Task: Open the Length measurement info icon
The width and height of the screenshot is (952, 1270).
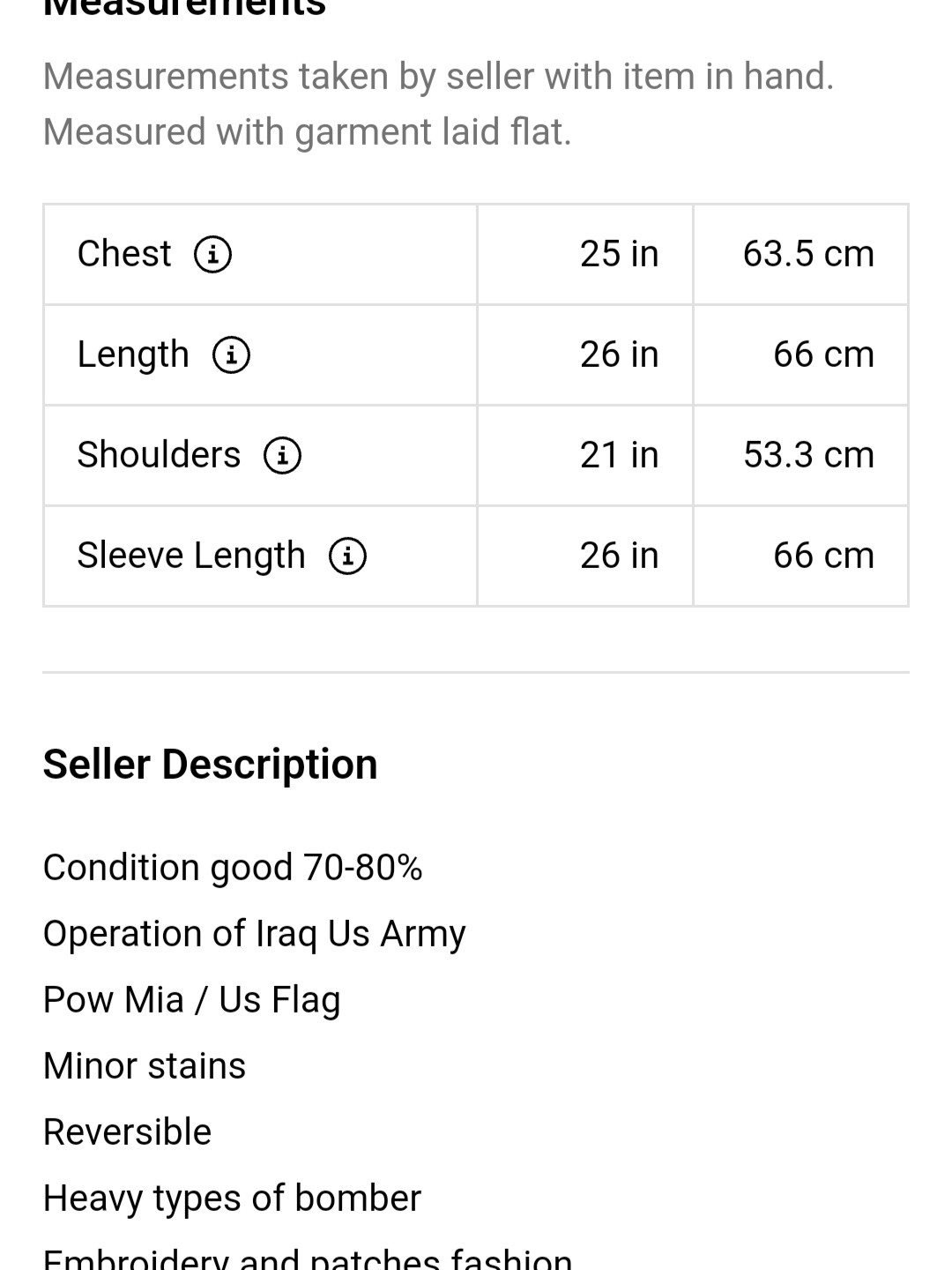Action: (x=231, y=355)
